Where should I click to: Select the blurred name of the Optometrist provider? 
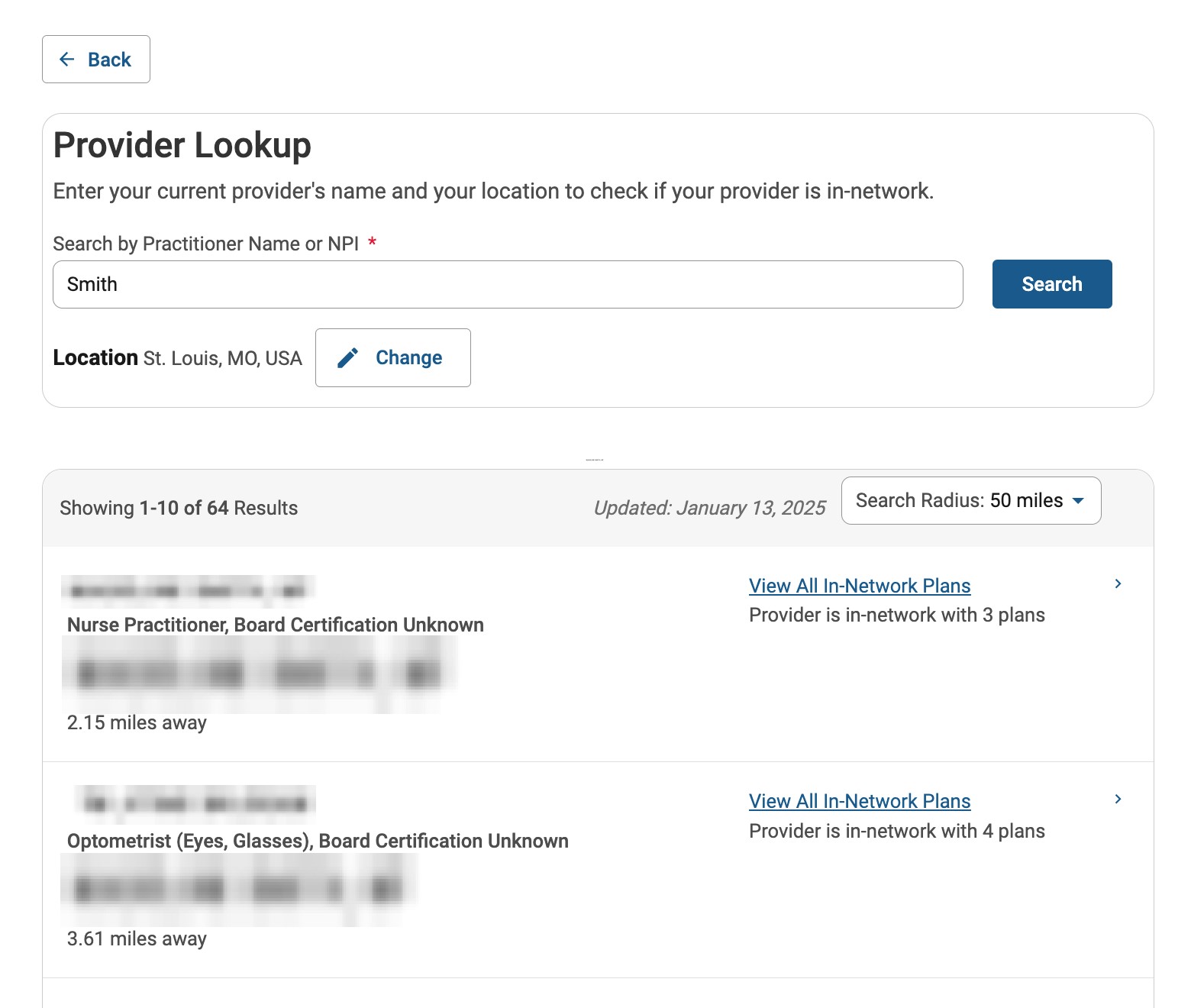(x=195, y=803)
